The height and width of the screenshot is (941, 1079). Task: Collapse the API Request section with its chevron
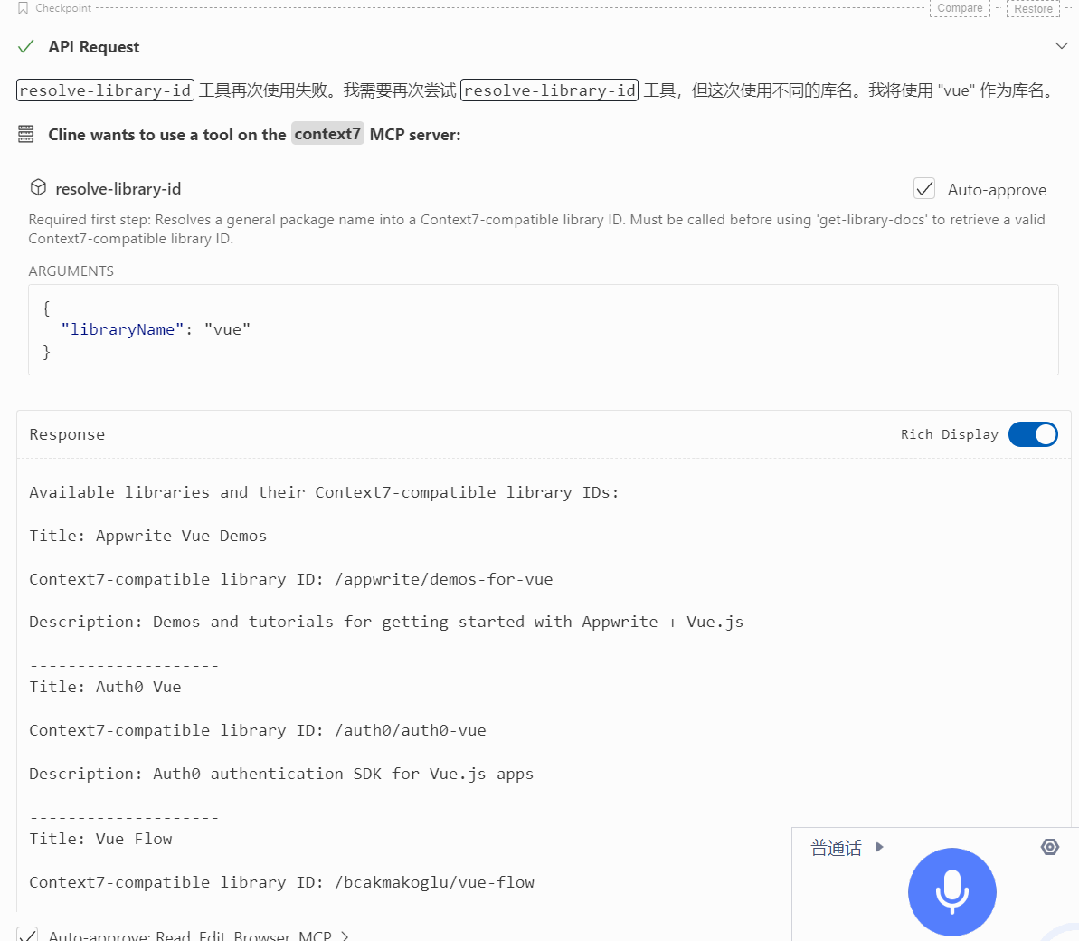pyautogui.click(x=1062, y=46)
